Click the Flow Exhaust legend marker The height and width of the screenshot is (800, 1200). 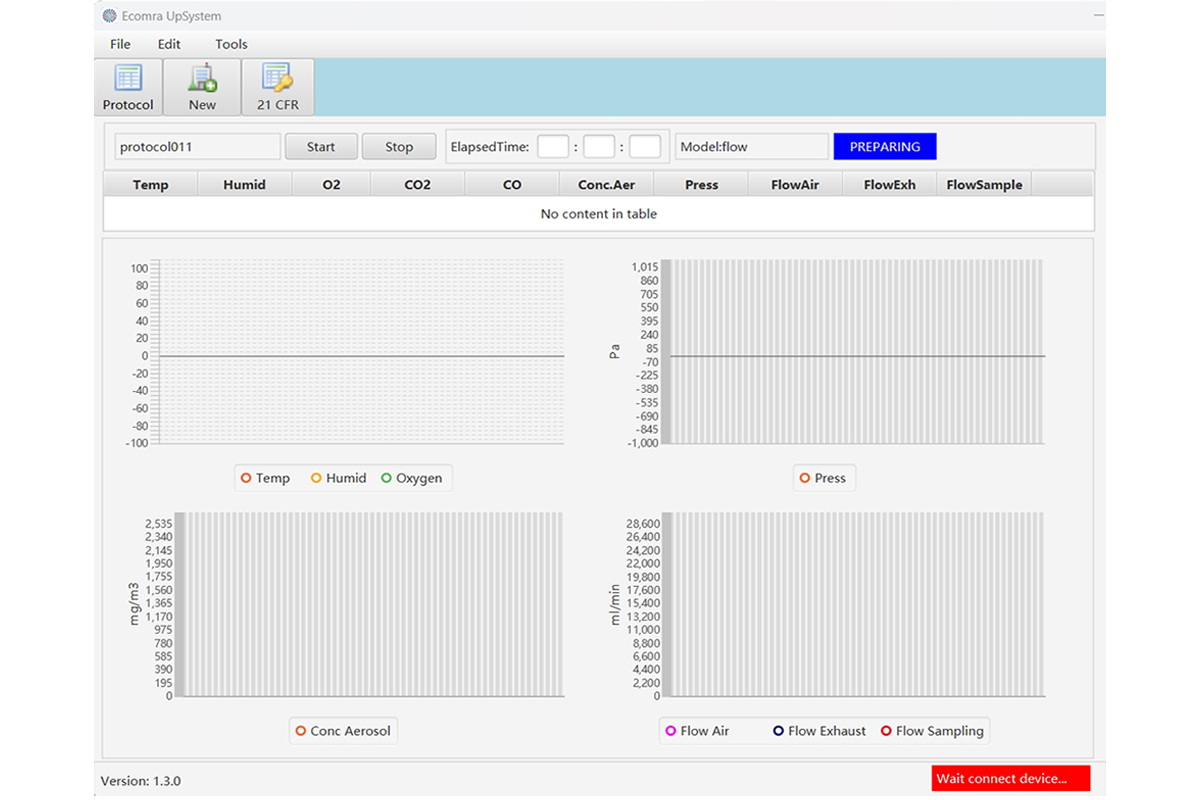pos(779,731)
